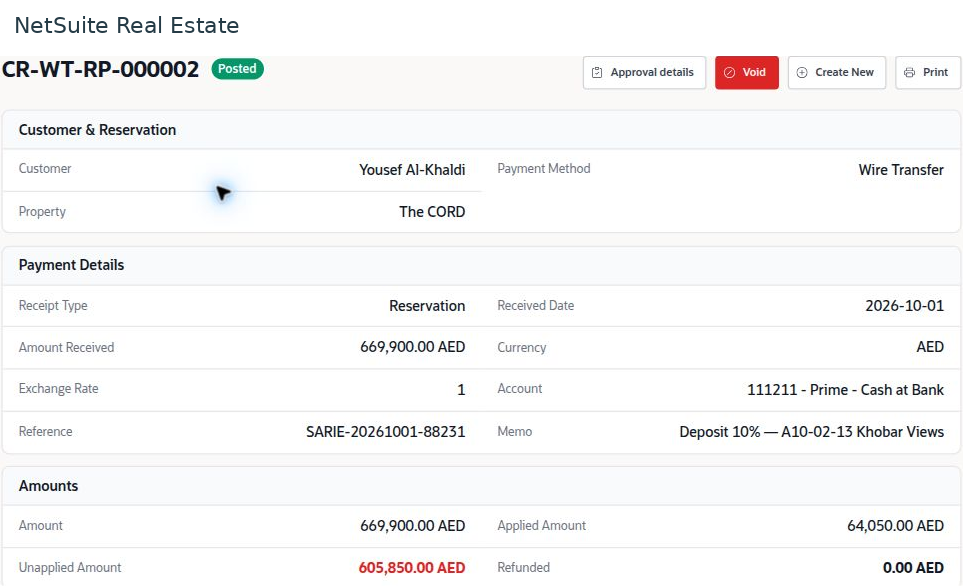The width and height of the screenshot is (963, 586).
Task: Click applied amount 64,050.00 AED
Action: click(895, 526)
